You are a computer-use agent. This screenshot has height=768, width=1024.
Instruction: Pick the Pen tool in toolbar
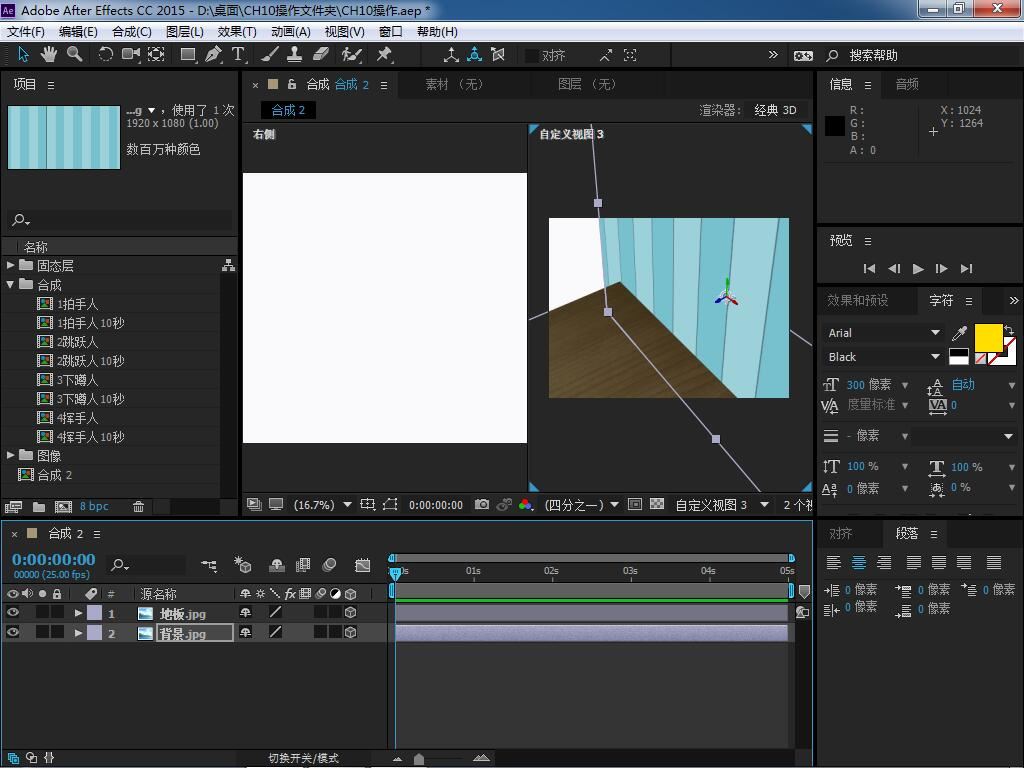tap(213, 55)
